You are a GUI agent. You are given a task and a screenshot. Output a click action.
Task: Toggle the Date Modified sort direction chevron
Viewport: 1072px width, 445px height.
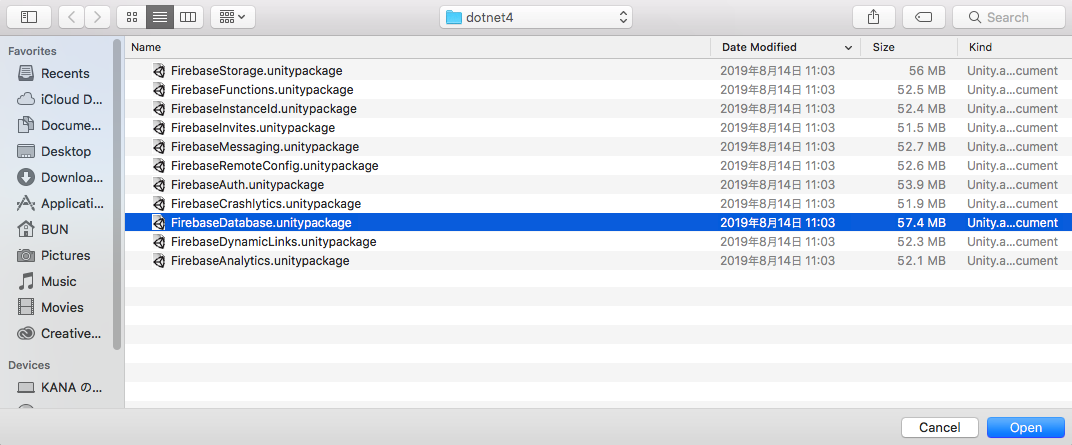pyautogui.click(x=848, y=48)
